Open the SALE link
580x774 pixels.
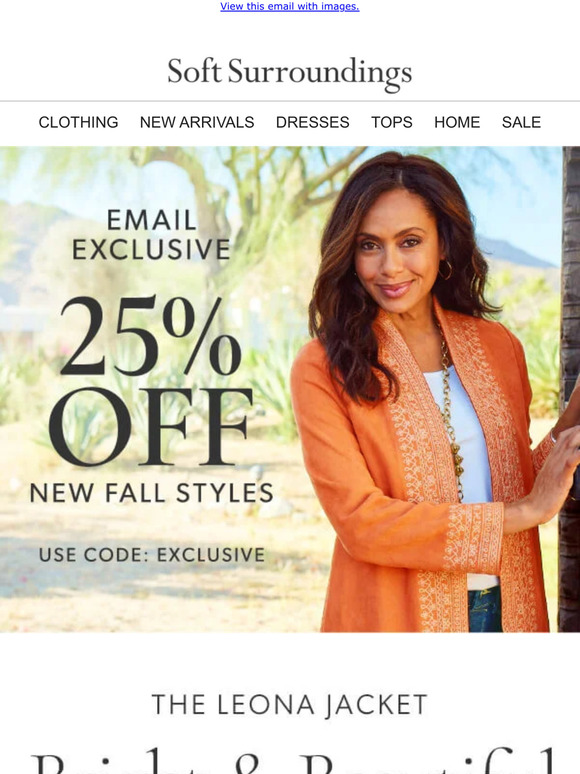click(521, 122)
